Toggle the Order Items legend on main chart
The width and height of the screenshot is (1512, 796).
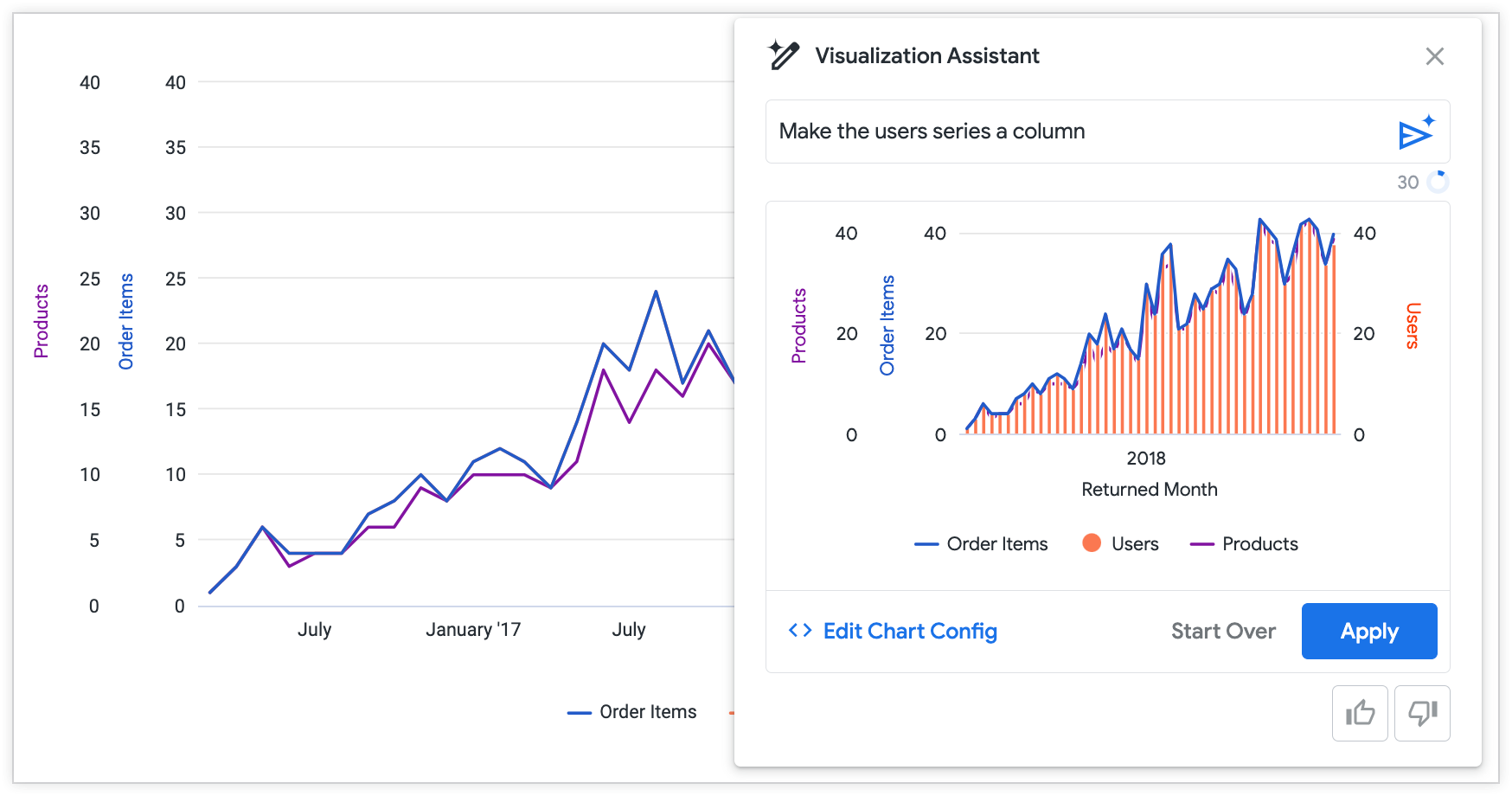[x=631, y=711]
